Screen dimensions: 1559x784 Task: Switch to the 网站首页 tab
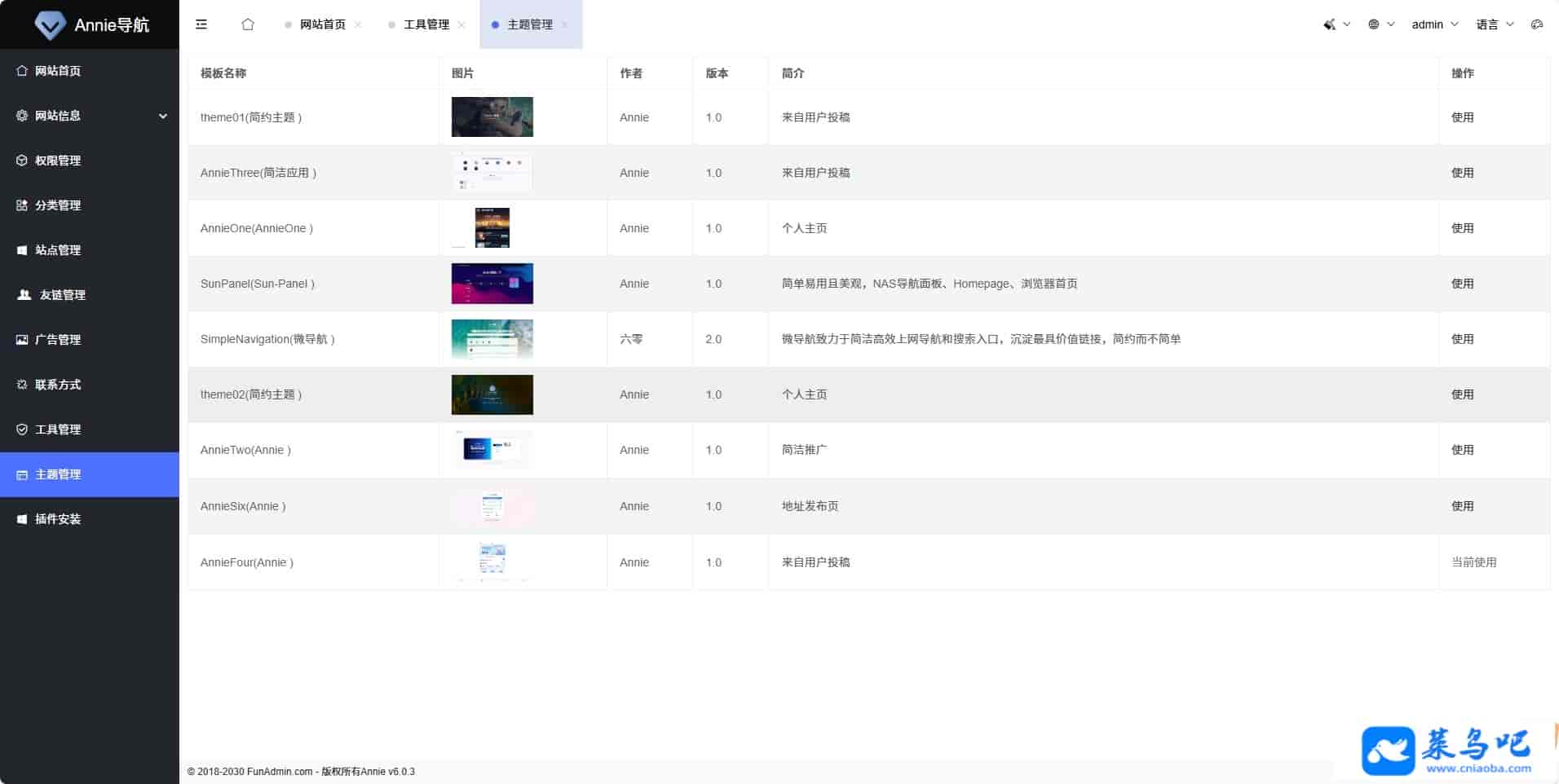point(323,24)
